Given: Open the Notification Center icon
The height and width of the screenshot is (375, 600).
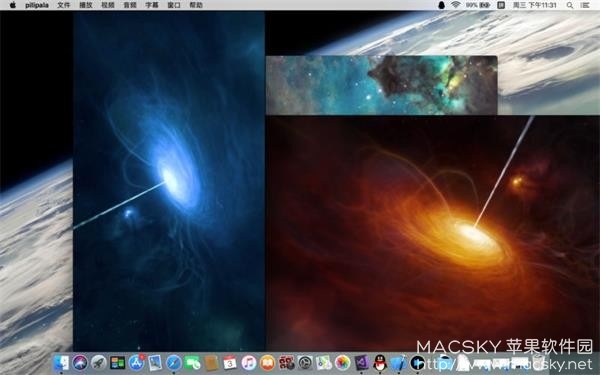Looking at the screenshot, I should pyautogui.click(x=585, y=5).
